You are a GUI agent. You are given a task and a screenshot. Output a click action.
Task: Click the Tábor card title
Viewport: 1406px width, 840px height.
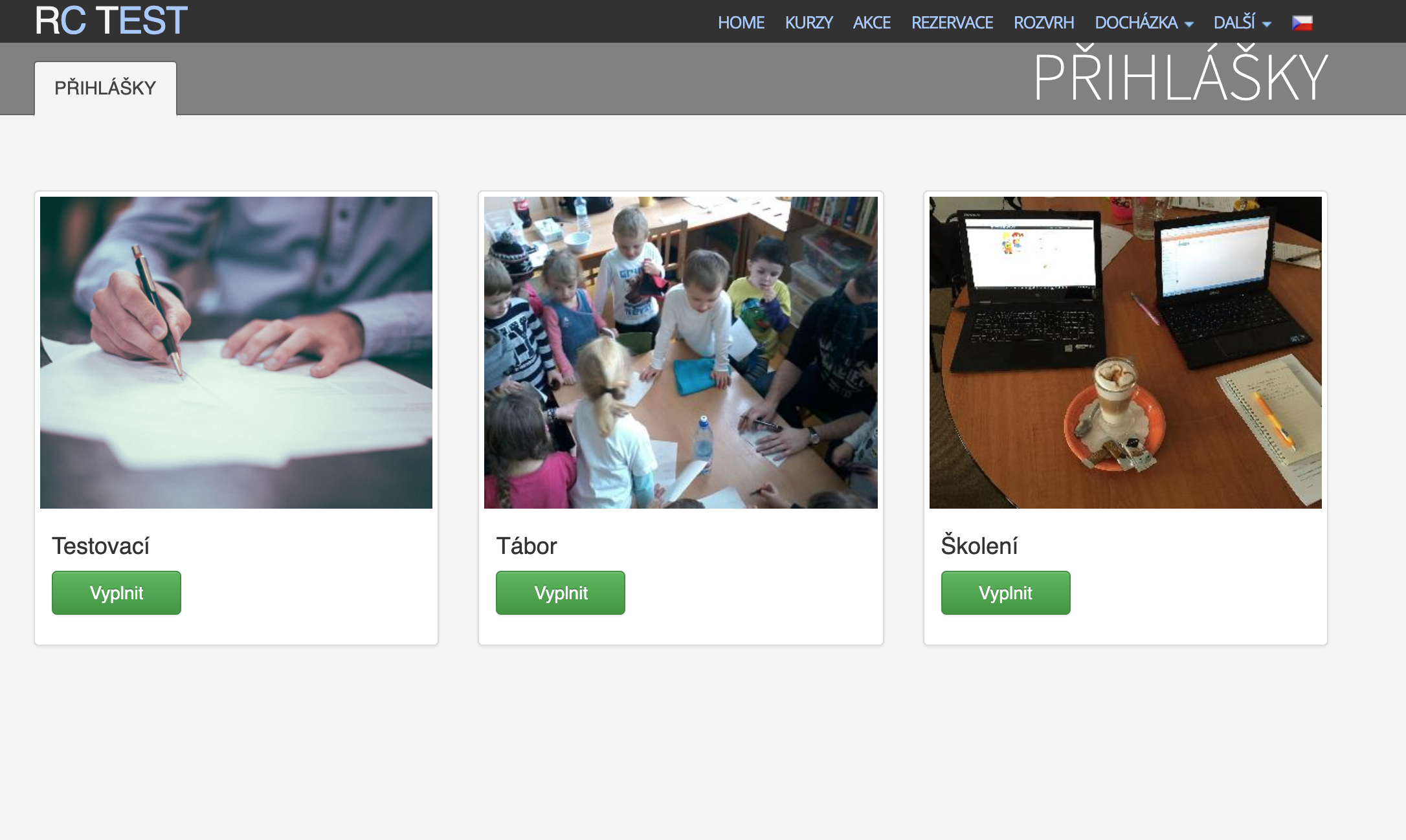pos(526,546)
